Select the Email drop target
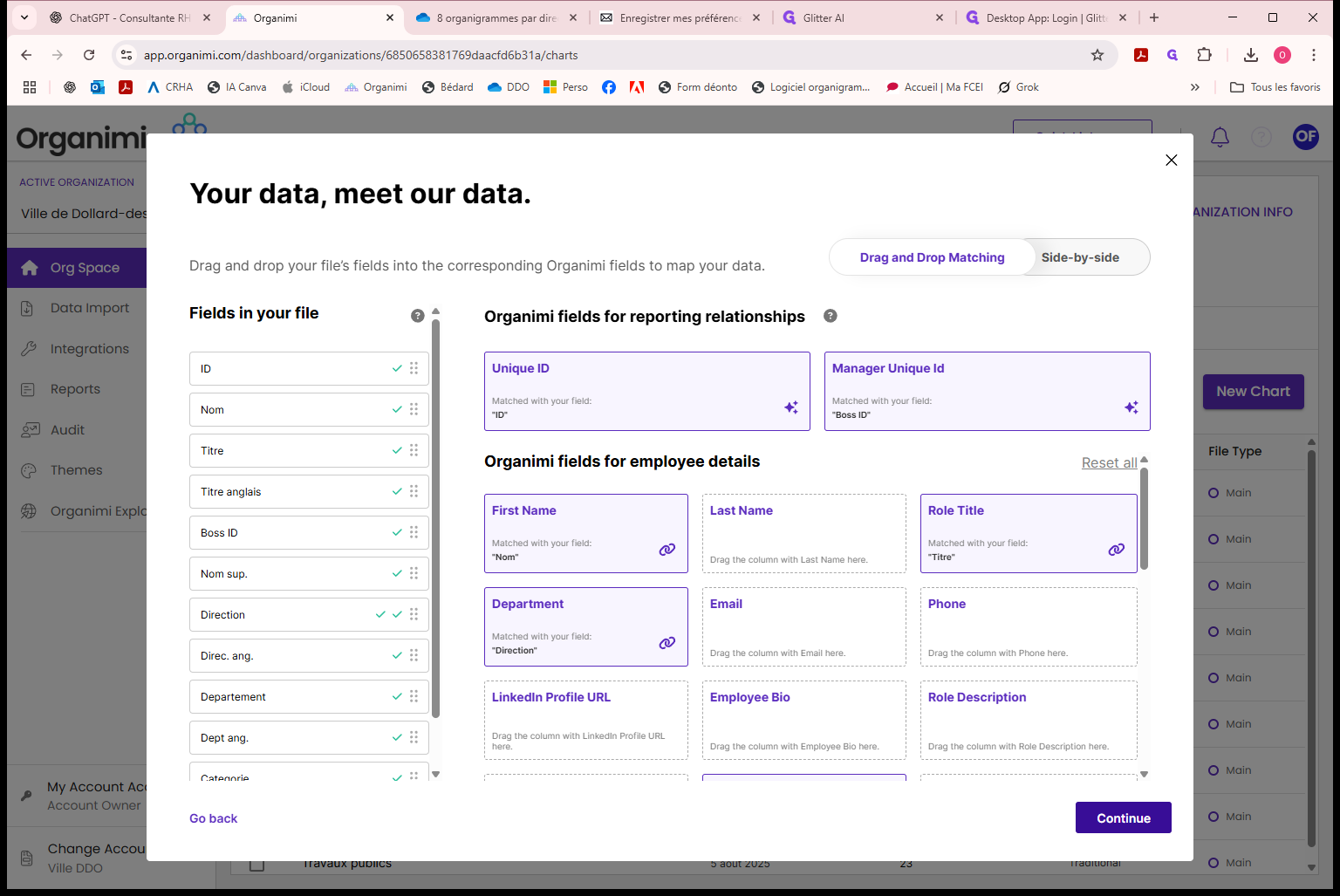1340x896 pixels. tap(804, 626)
